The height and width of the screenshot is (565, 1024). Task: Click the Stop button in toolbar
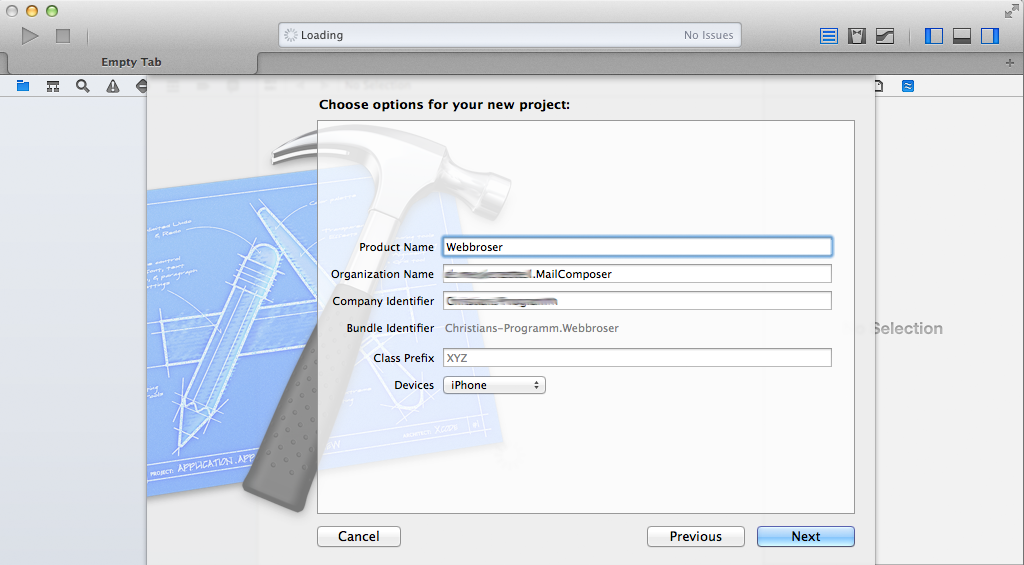click(63, 36)
